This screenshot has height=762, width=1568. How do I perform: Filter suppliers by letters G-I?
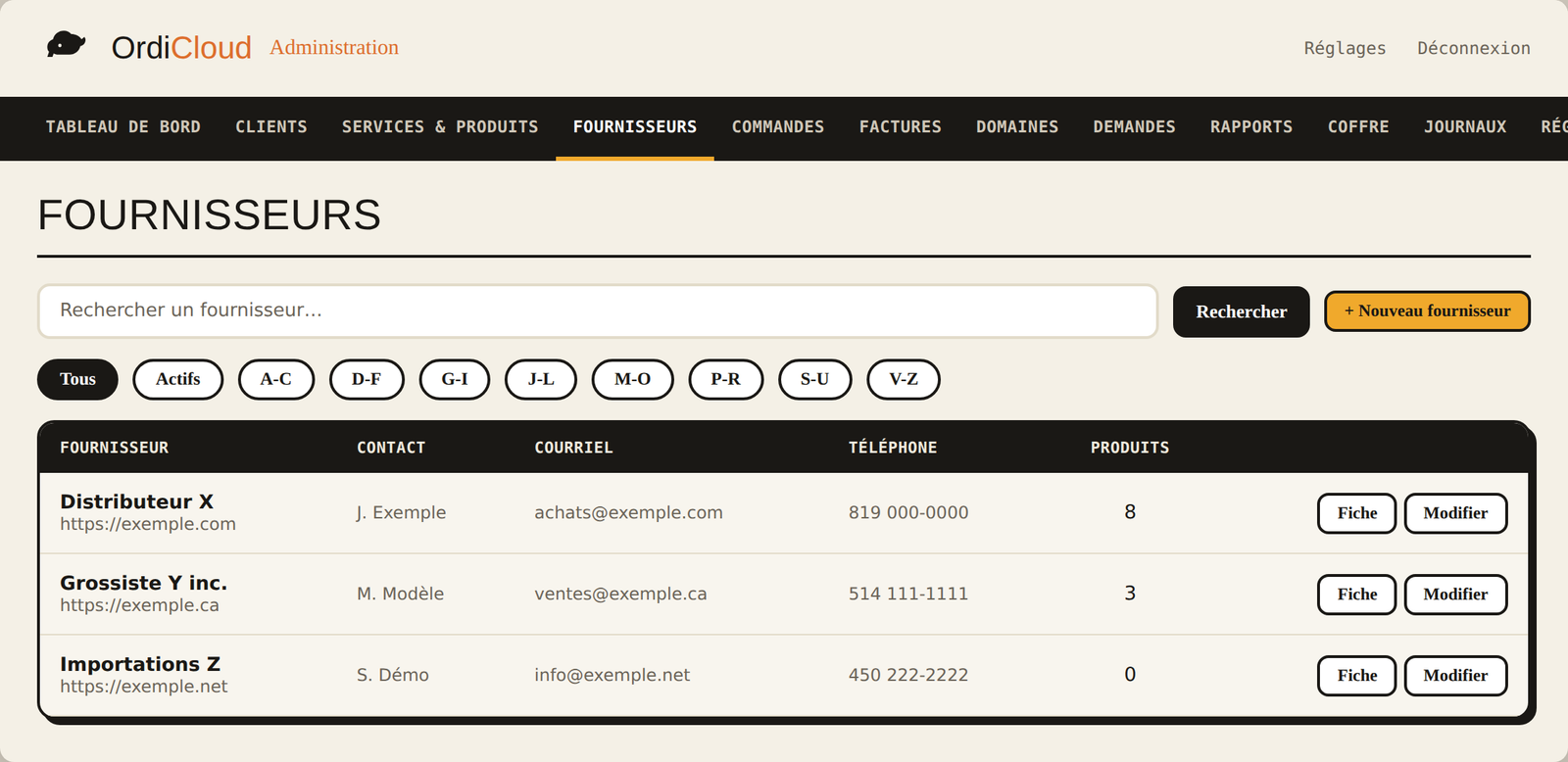[455, 379]
